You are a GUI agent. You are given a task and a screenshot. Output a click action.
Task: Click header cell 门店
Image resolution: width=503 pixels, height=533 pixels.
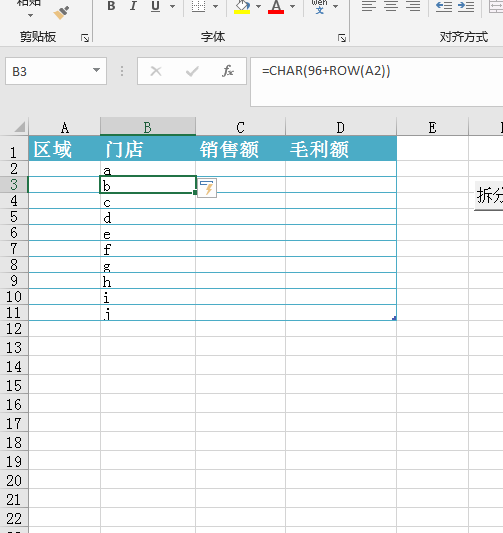[x=148, y=149]
